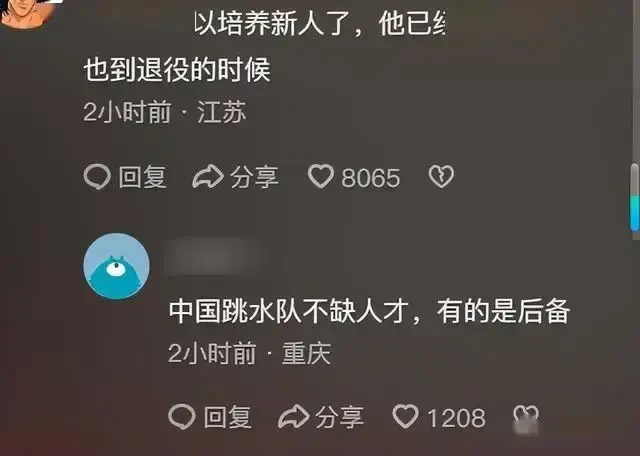Tap the reply bubble icon under the 江苏 comment
Image resolution: width=640 pixels, height=456 pixels.
(x=97, y=177)
